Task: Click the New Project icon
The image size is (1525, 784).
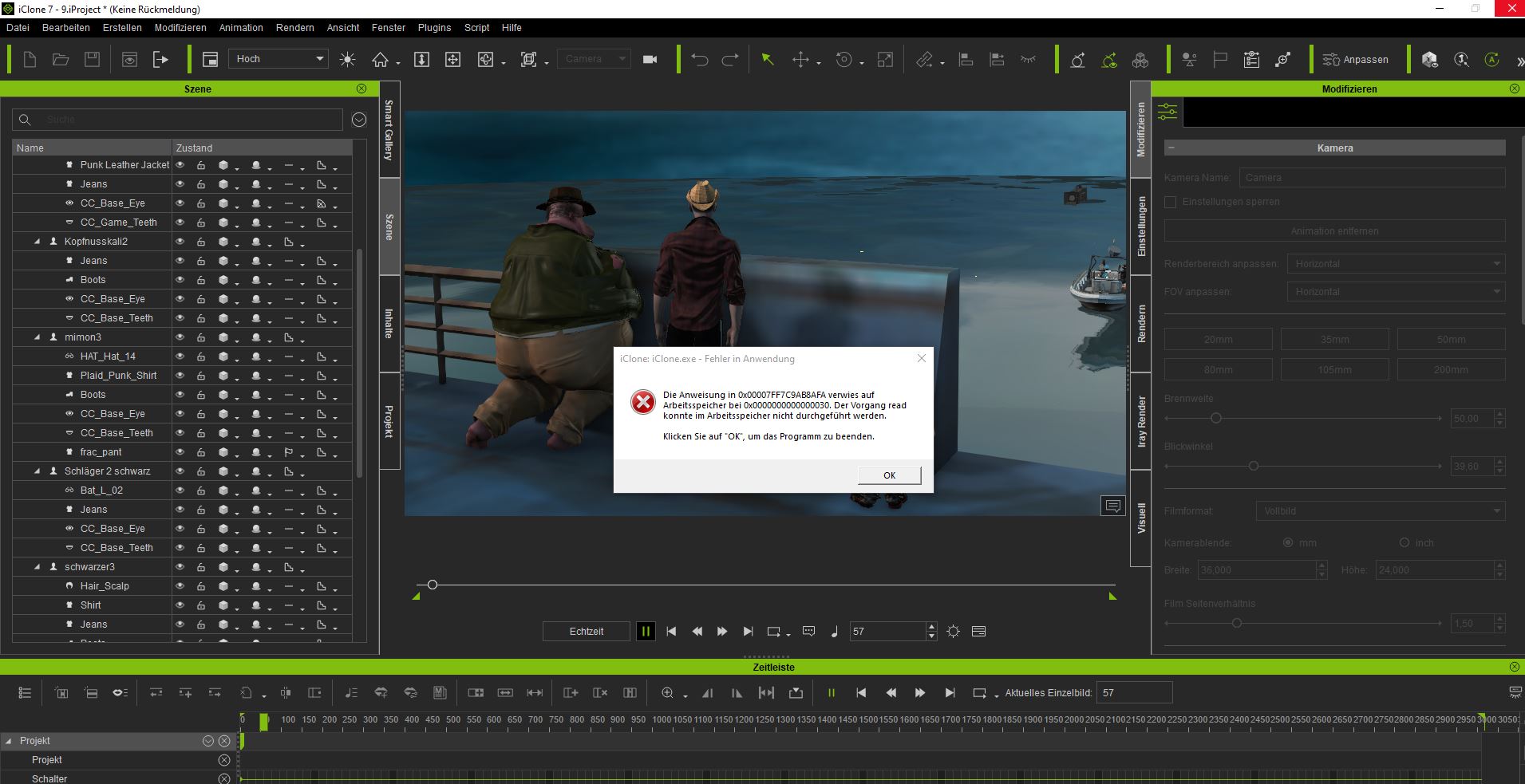Action: [x=30, y=59]
